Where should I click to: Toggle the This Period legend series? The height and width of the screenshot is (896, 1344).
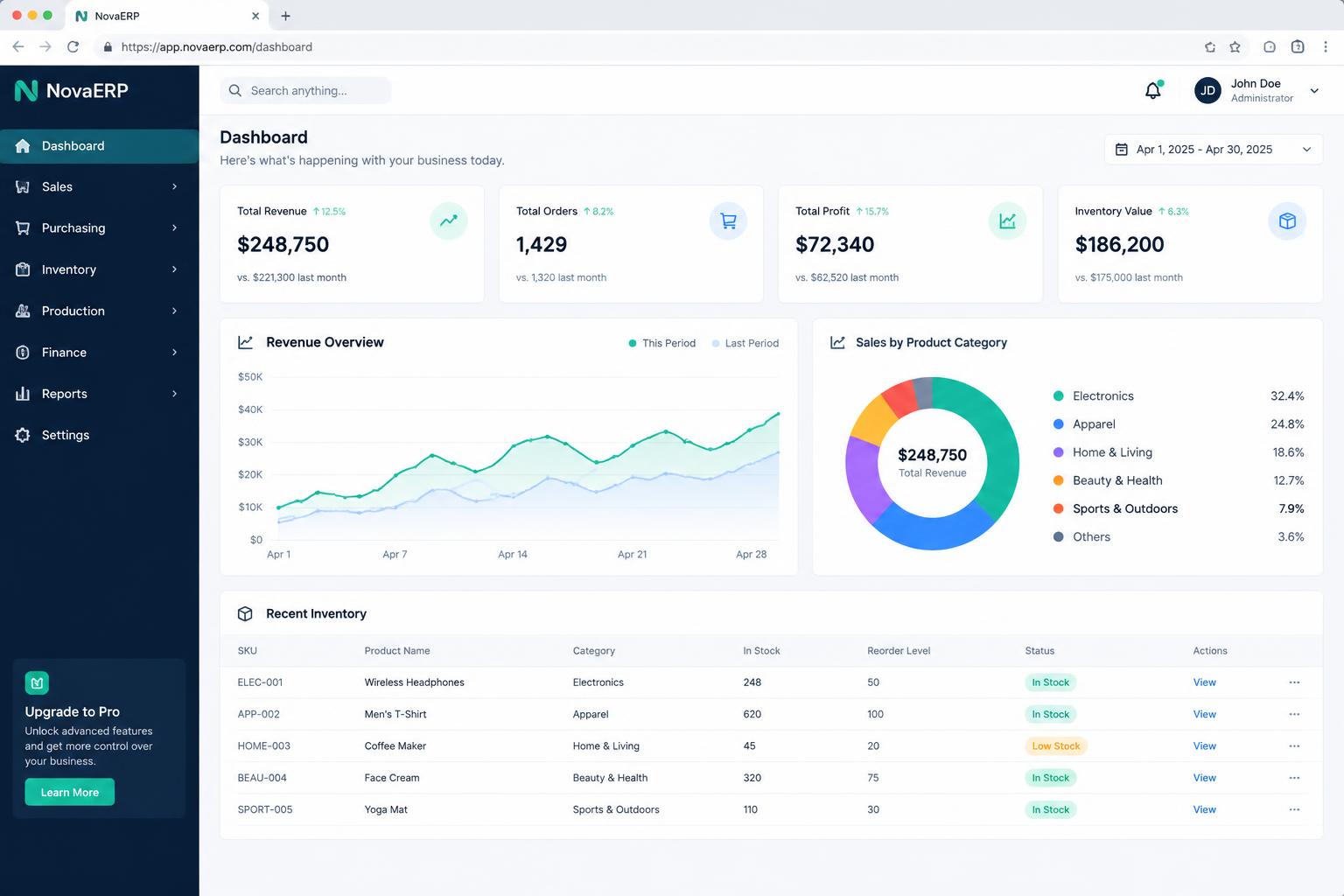pyautogui.click(x=661, y=343)
